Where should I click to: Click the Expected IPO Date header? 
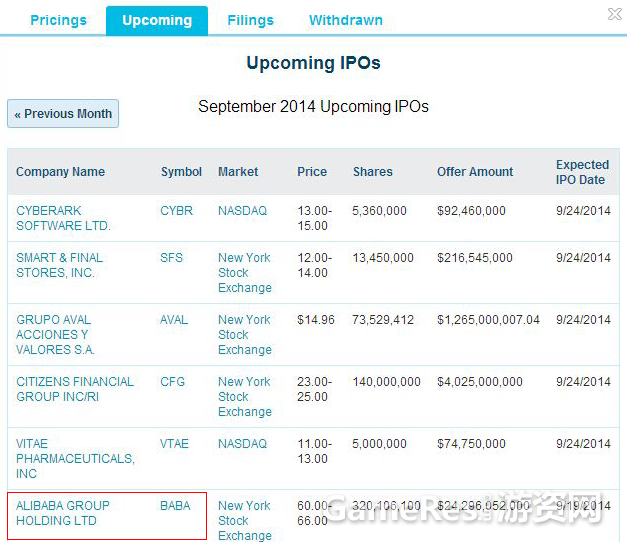[x=582, y=172]
